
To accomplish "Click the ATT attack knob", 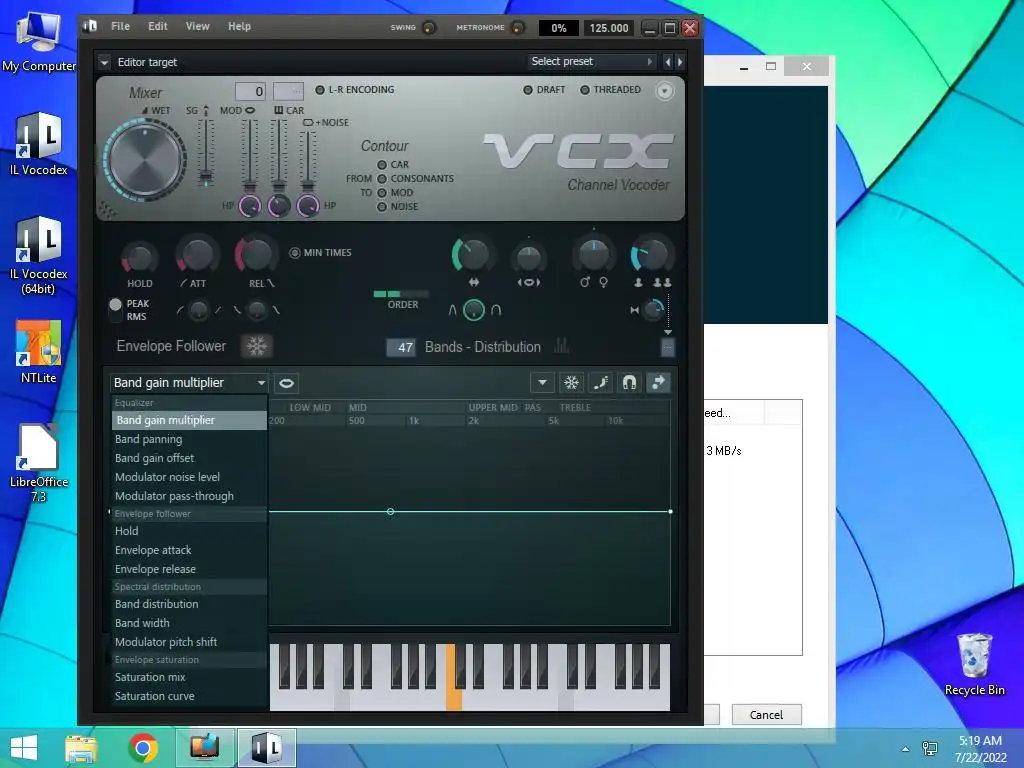I will [197, 255].
